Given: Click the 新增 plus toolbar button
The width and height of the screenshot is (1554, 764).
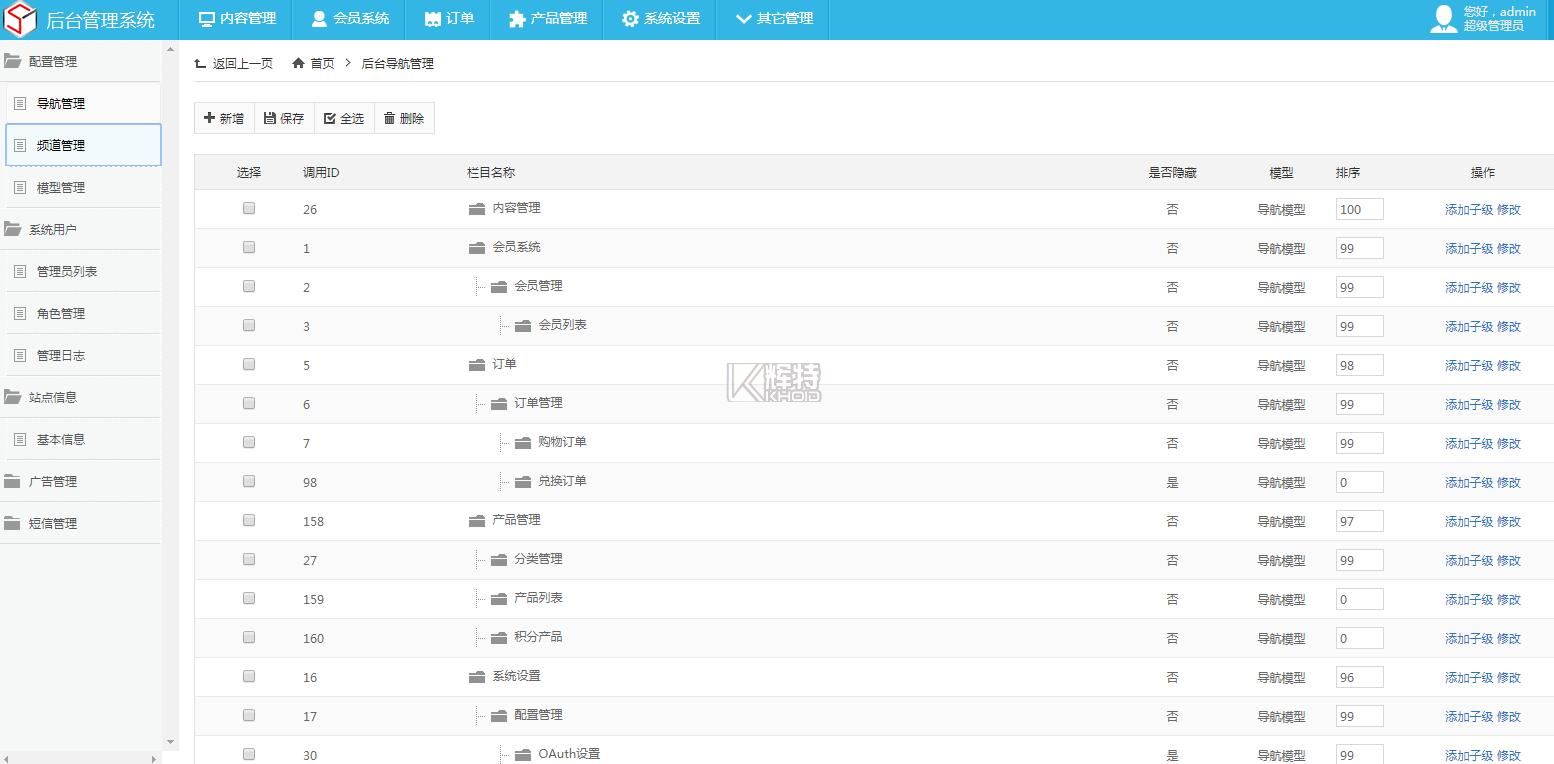Looking at the screenshot, I should click(x=224, y=118).
